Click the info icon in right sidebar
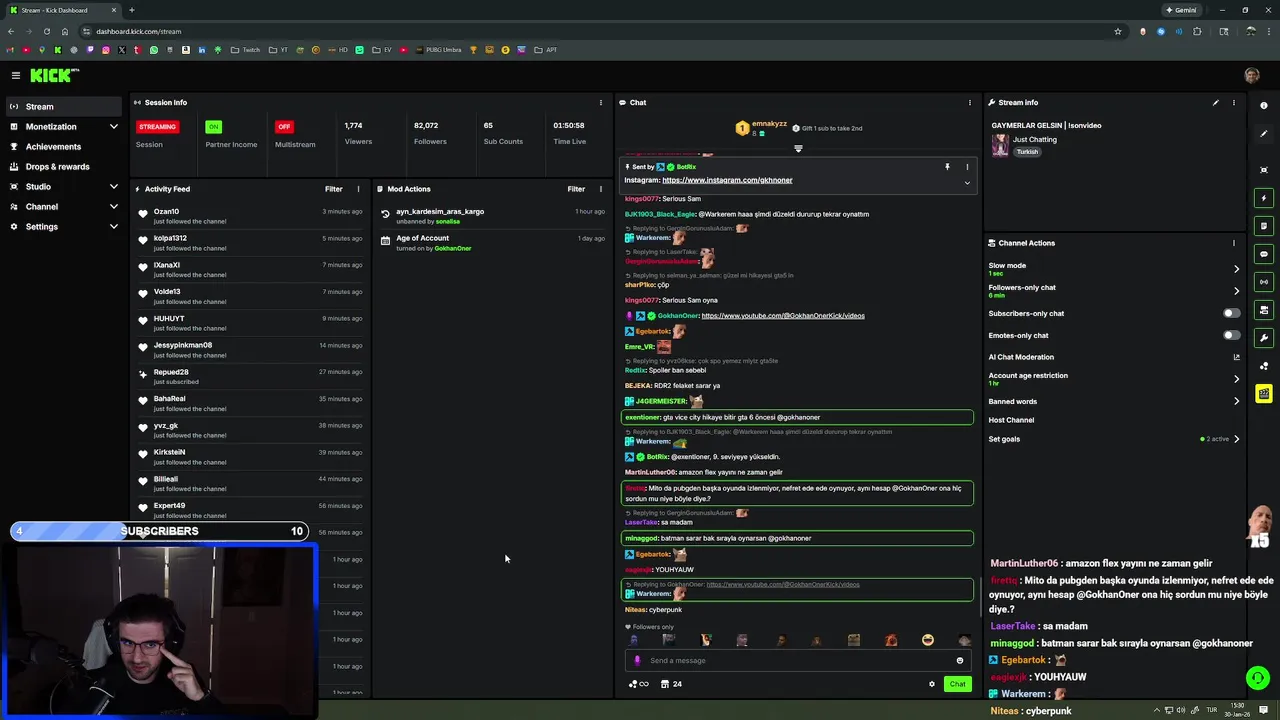The height and width of the screenshot is (720, 1280). coord(1264,105)
